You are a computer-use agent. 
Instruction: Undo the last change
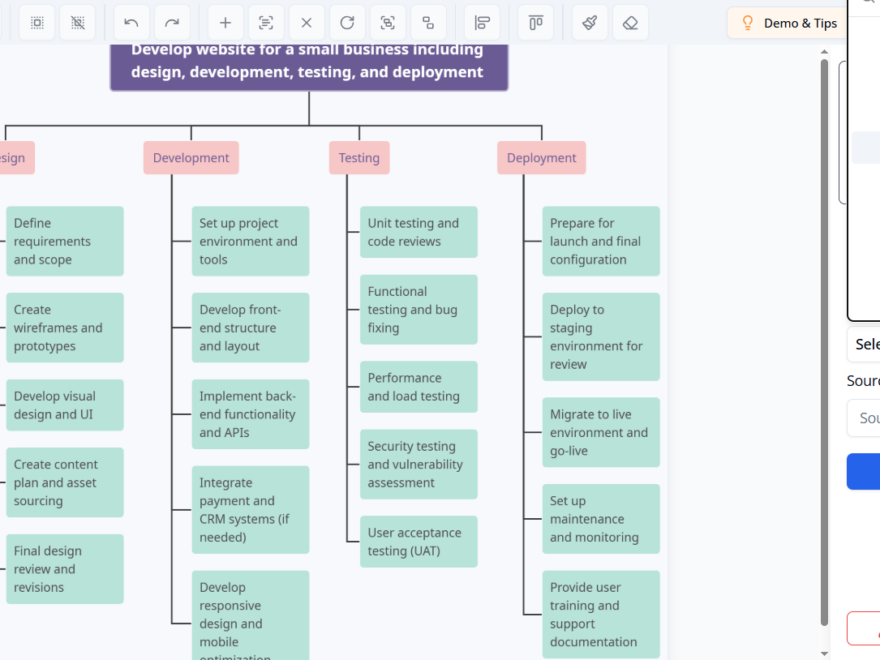pos(130,22)
